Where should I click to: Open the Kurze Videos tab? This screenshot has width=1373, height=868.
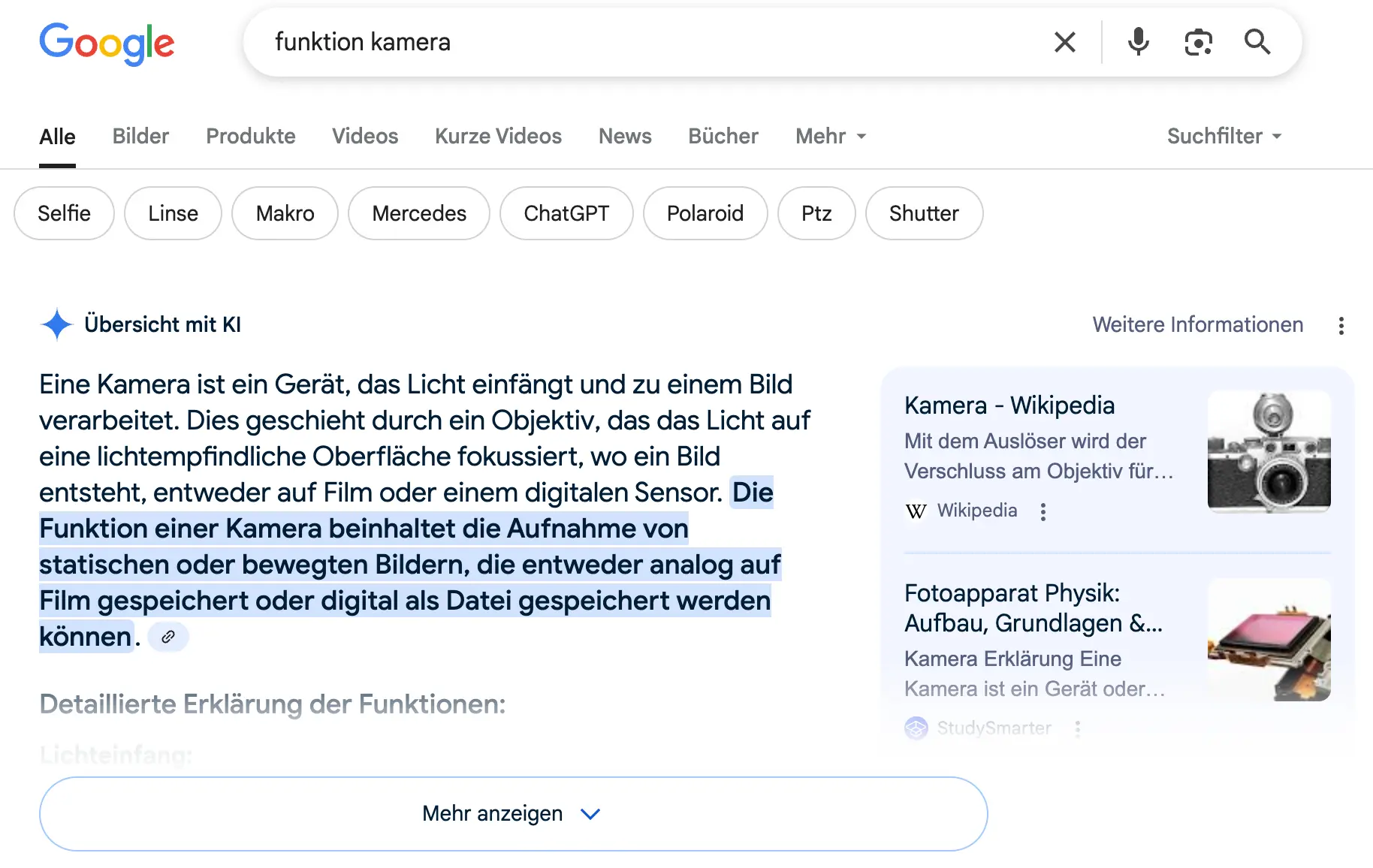(x=498, y=137)
